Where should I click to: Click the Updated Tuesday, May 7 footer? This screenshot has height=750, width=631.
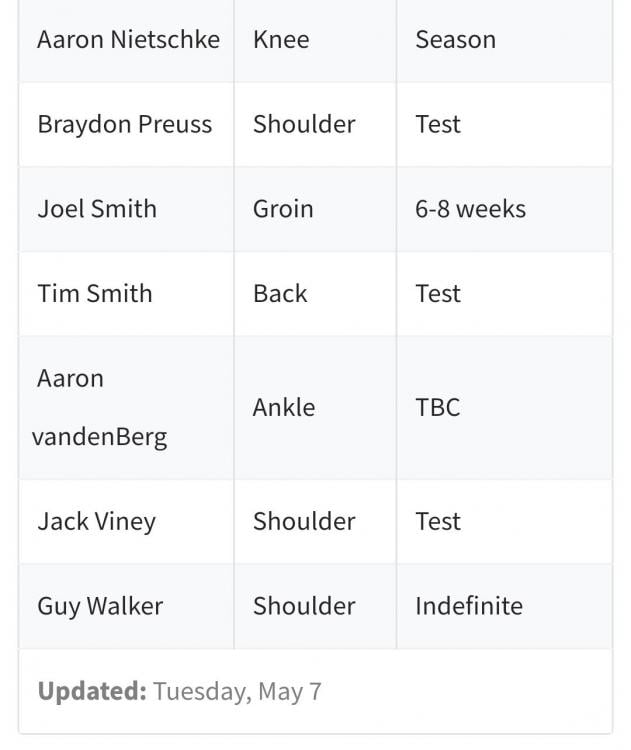click(x=180, y=691)
